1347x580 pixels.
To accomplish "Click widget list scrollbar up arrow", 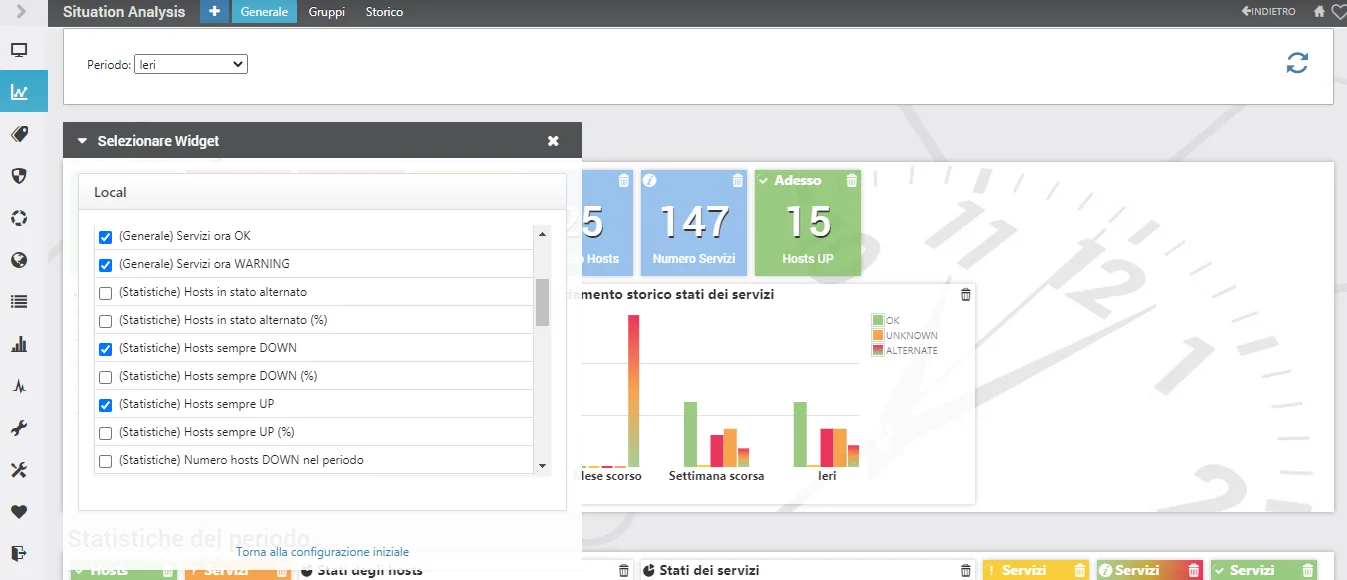I will point(543,233).
